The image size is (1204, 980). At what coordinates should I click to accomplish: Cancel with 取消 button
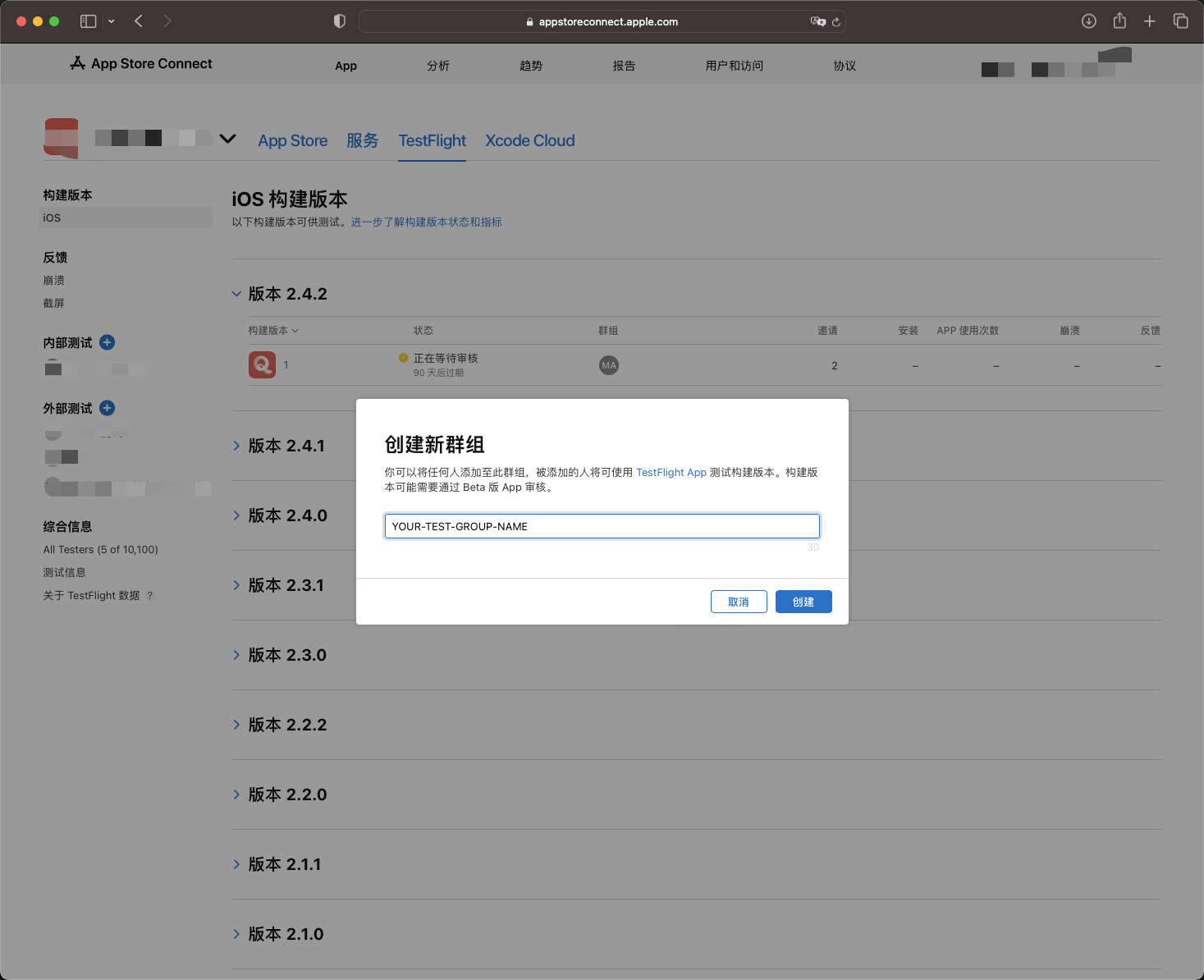739,602
